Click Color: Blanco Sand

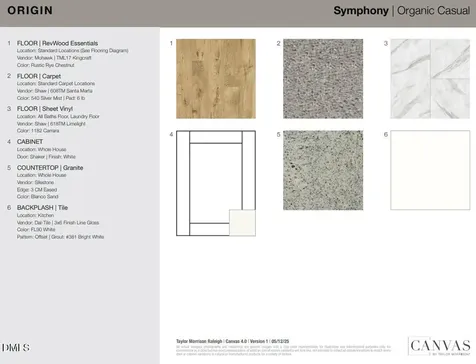pos(37,197)
